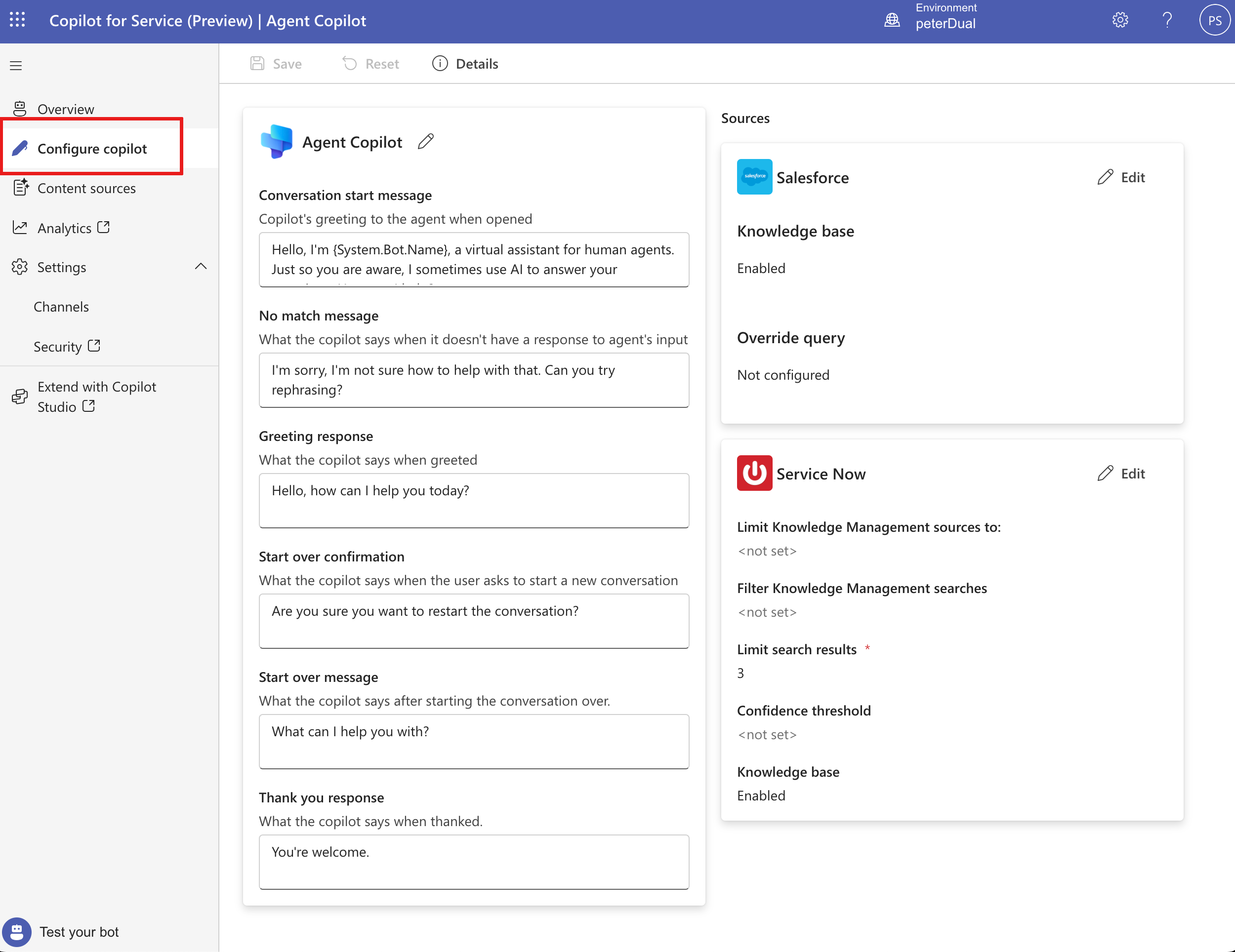Image resolution: width=1235 pixels, height=952 pixels.
Task: Open the app launcher waffle icon
Action: 17,20
